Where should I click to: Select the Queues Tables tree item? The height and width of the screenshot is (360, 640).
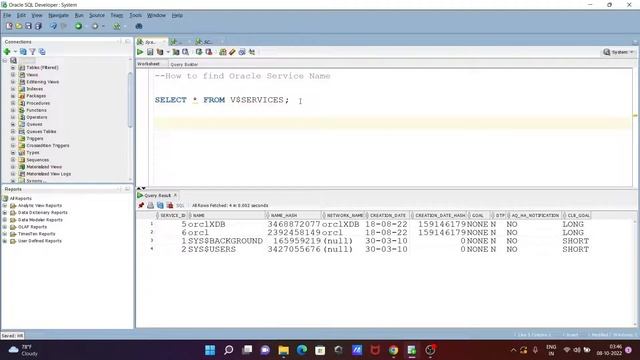coord(41,131)
